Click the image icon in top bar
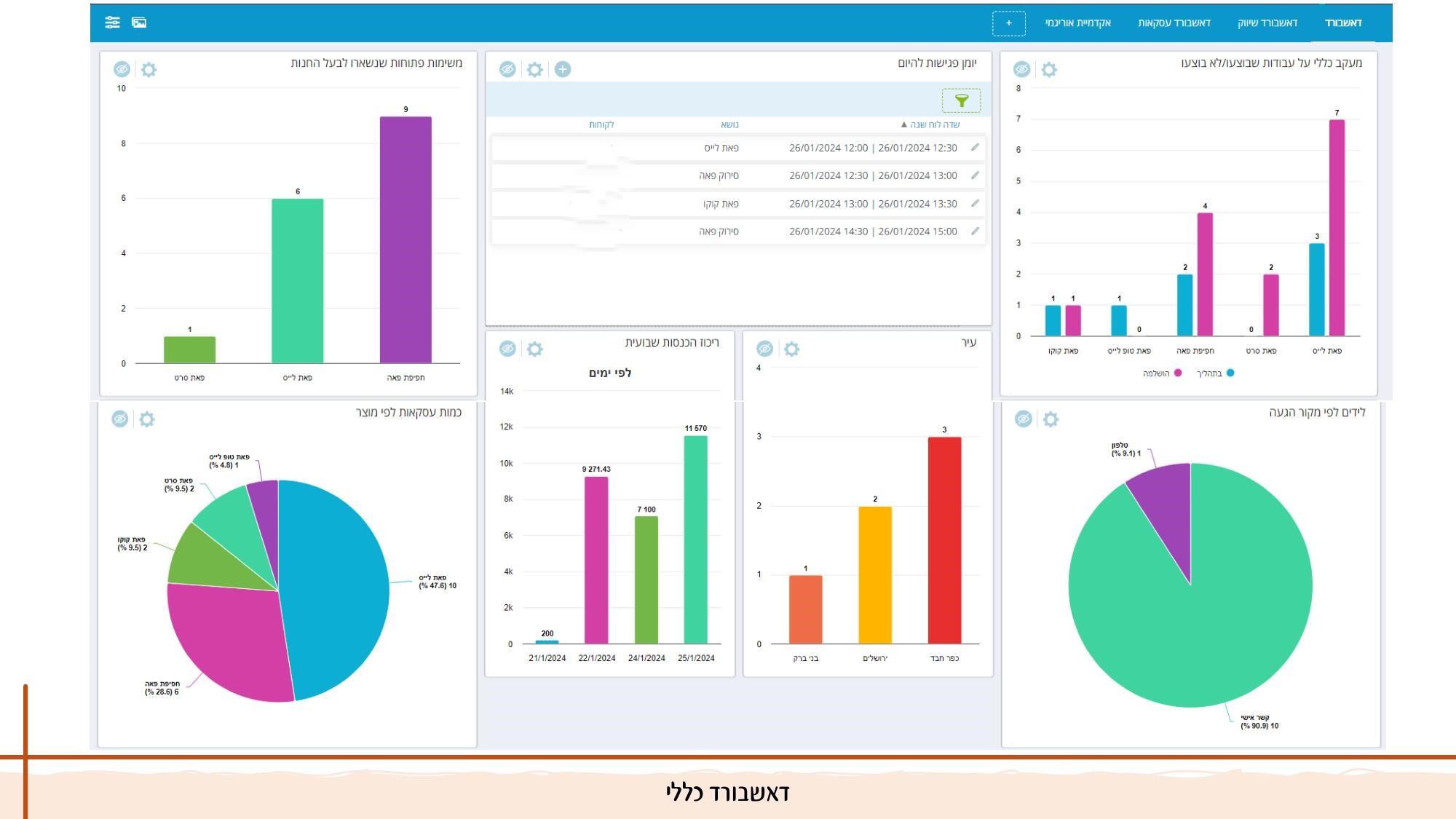1456x819 pixels. [x=139, y=23]
